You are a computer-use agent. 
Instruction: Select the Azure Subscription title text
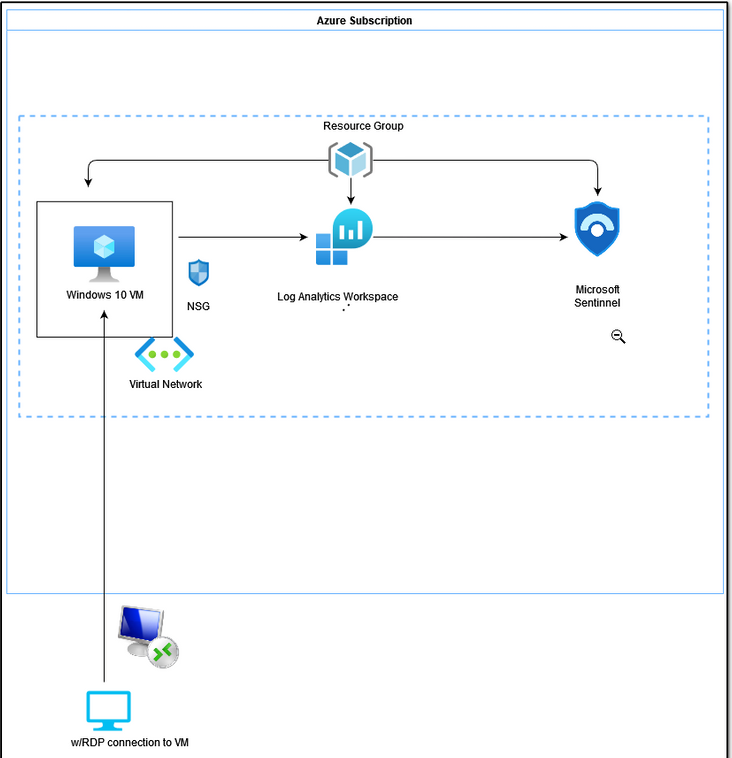tap(365, 21)
